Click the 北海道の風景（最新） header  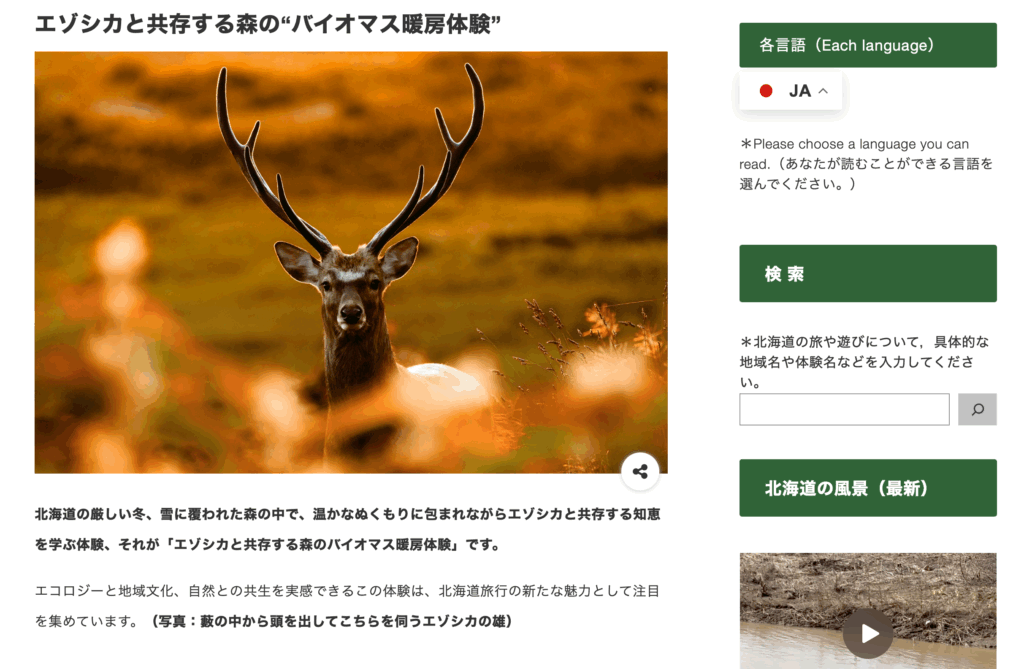868,488
